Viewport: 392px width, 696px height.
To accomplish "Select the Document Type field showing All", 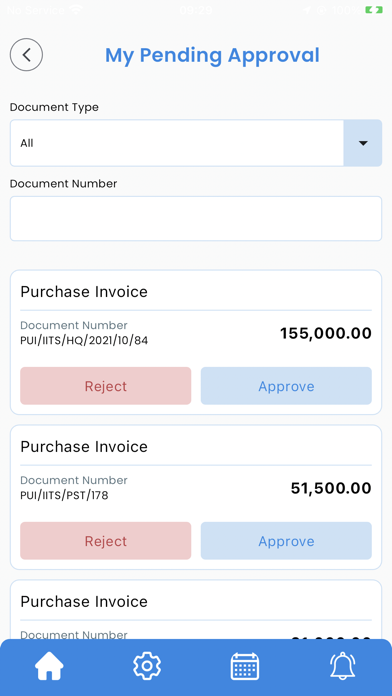I will (196, 143).
